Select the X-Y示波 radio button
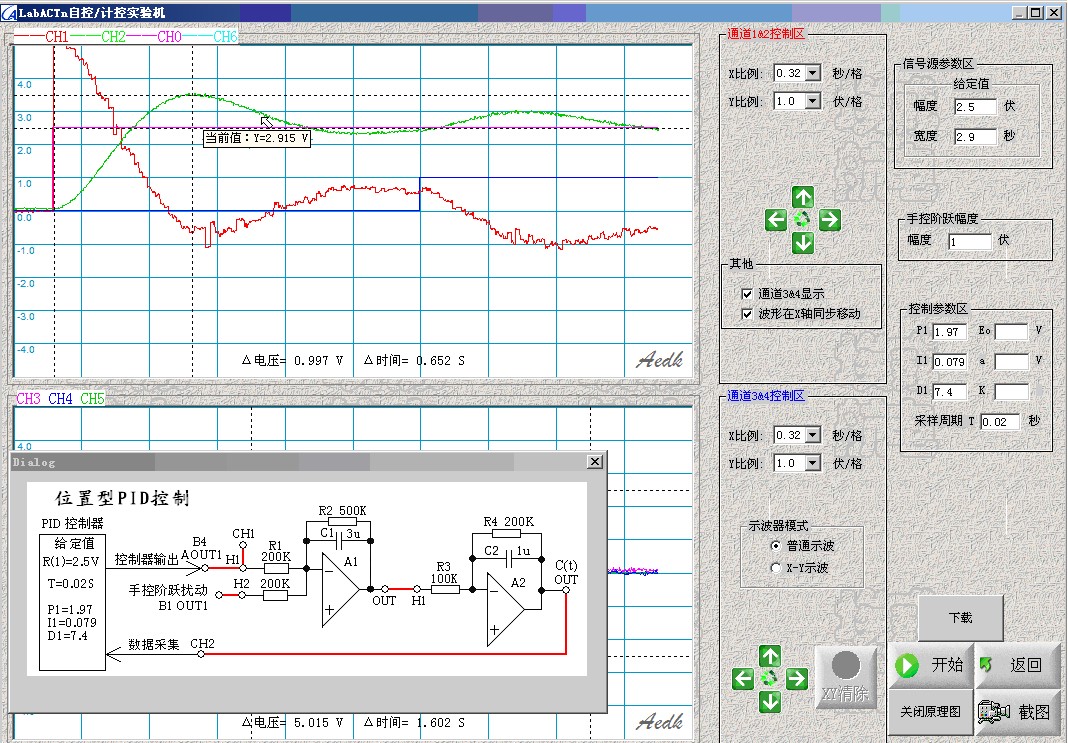 click(776, 567)
